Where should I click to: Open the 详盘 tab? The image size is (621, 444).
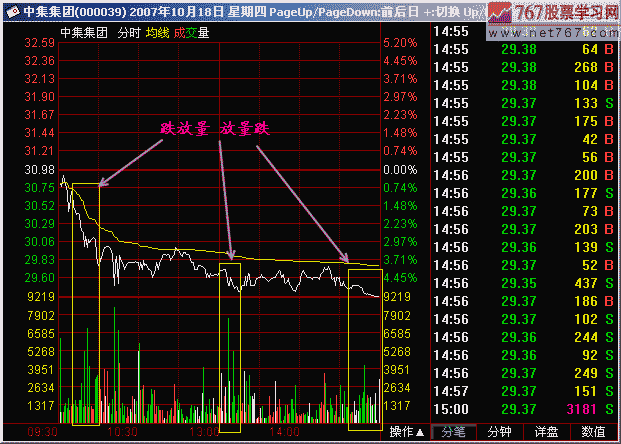click(546, 432)
